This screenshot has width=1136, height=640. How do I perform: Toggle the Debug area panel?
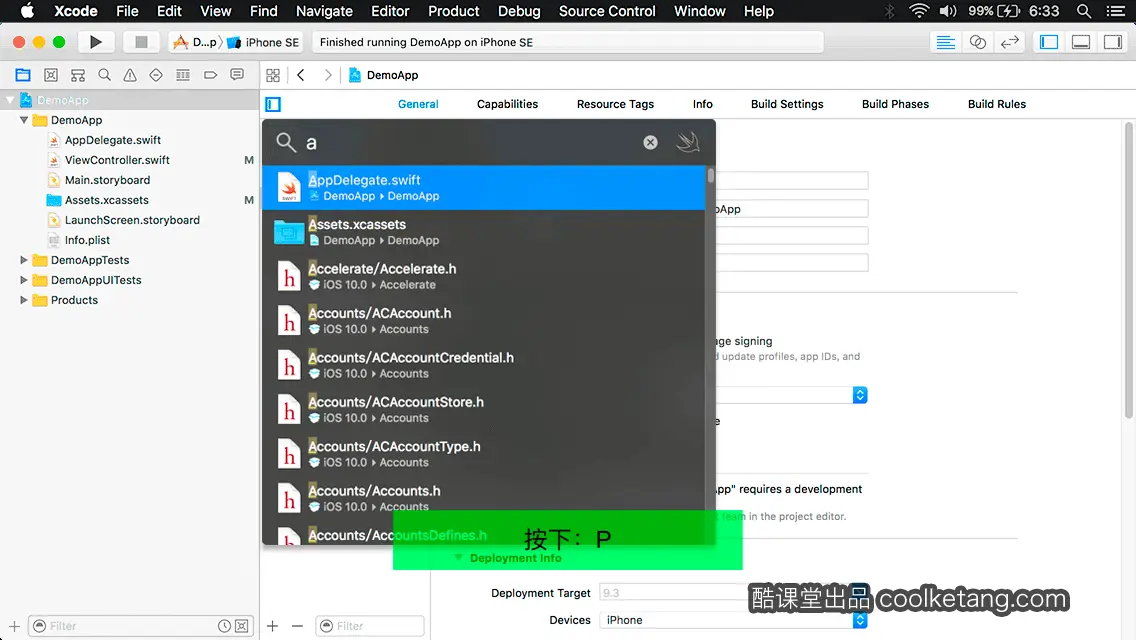[x=1081, y=42]
